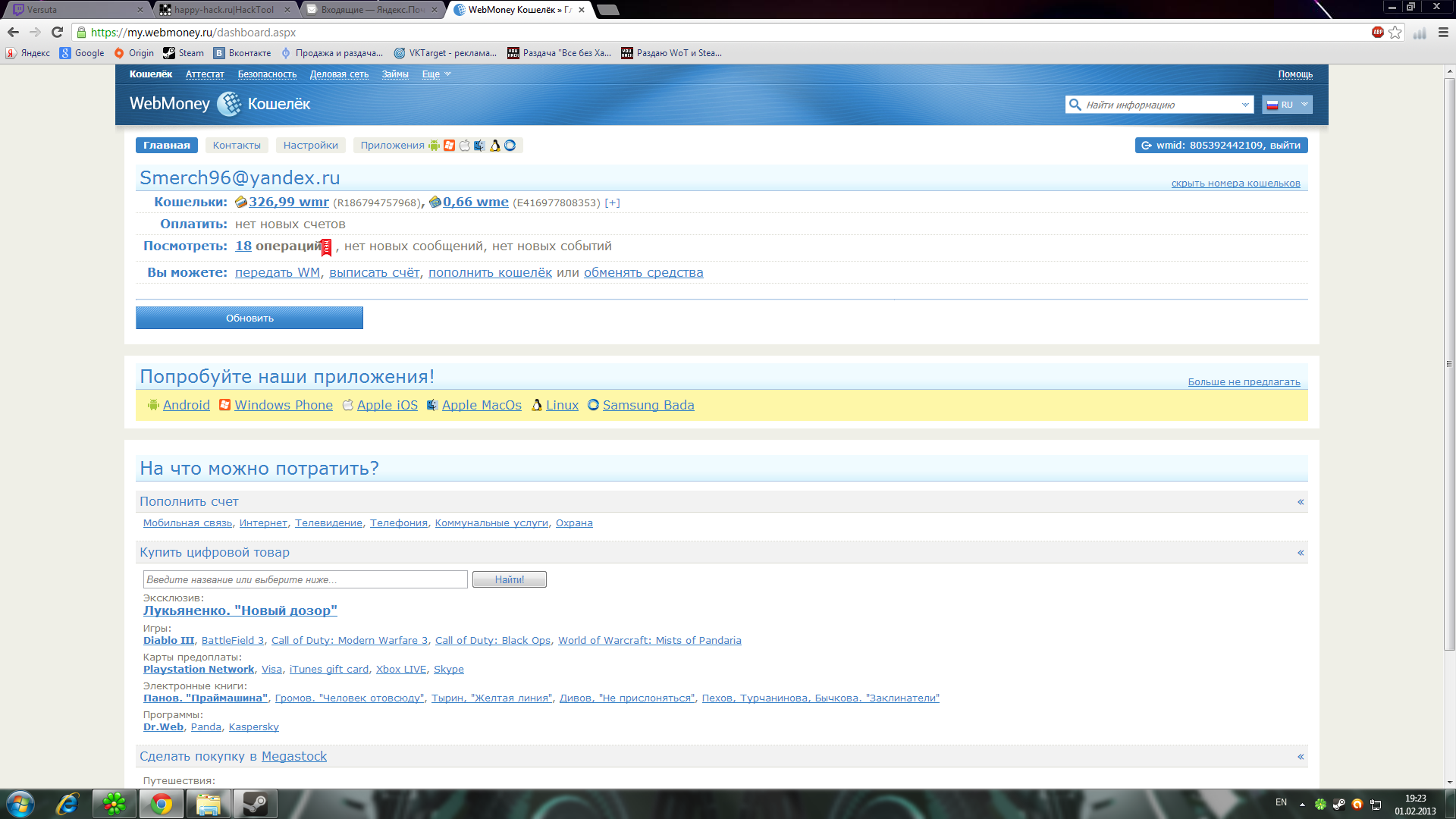Collapse the Сделать покупку в Megastock section
The height and width of the screenshot is (819, 1456).
pos(1301,757)
